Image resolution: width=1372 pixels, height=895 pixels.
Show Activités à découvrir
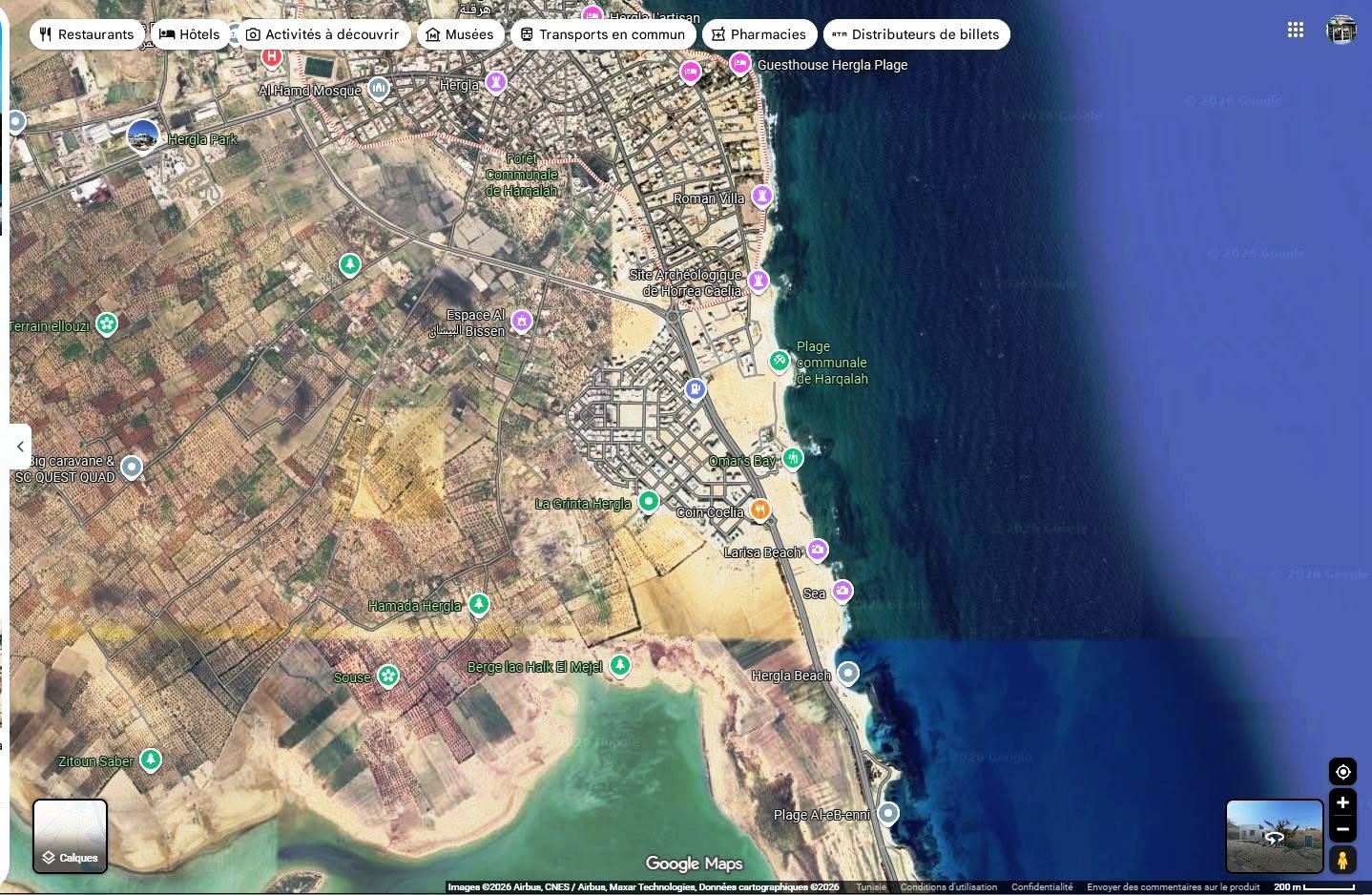322,34
